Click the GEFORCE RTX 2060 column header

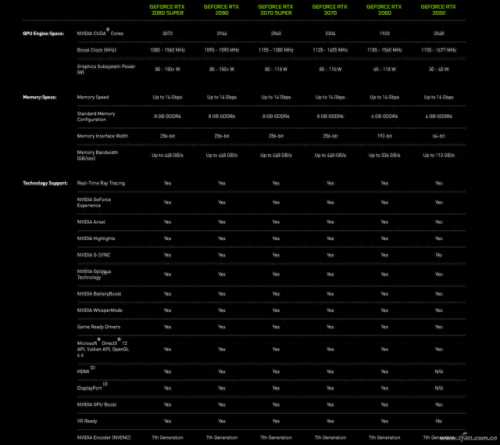(x=384, y=10)
